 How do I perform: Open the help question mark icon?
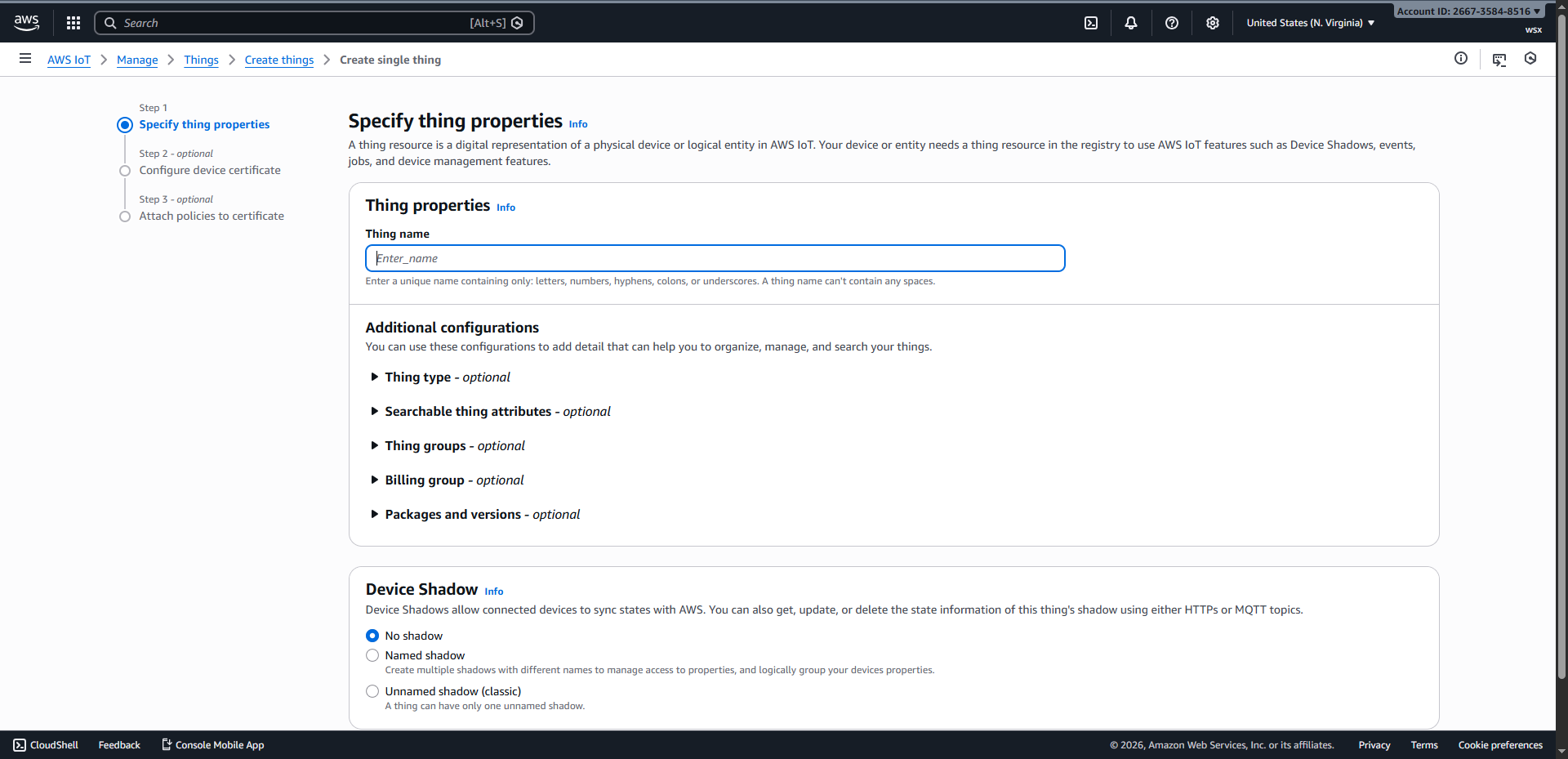pos(1172,23)
